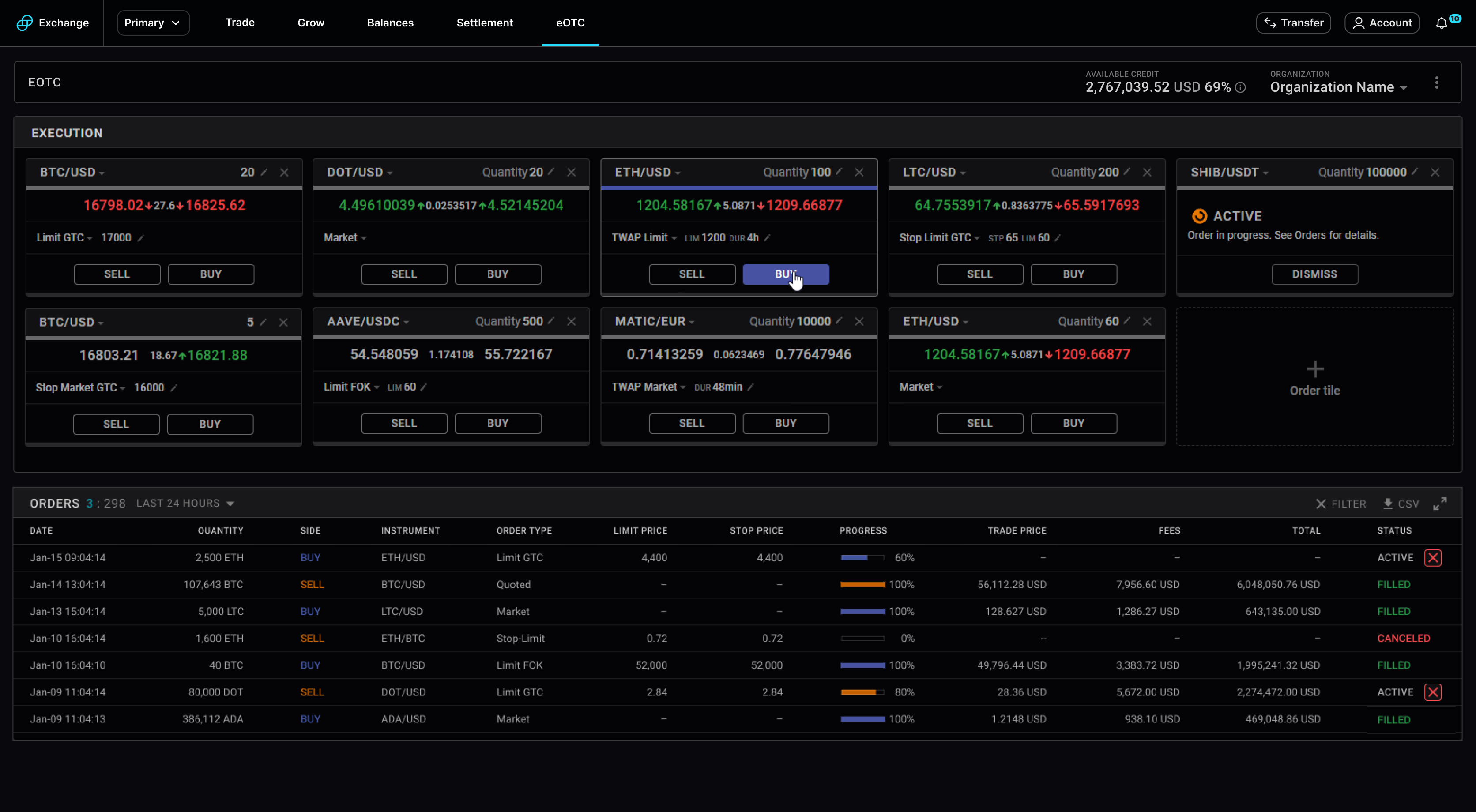The image size is (1476, 812).
Task: Open TWAP Market order type dropdown
Action: tap(648, 387)
